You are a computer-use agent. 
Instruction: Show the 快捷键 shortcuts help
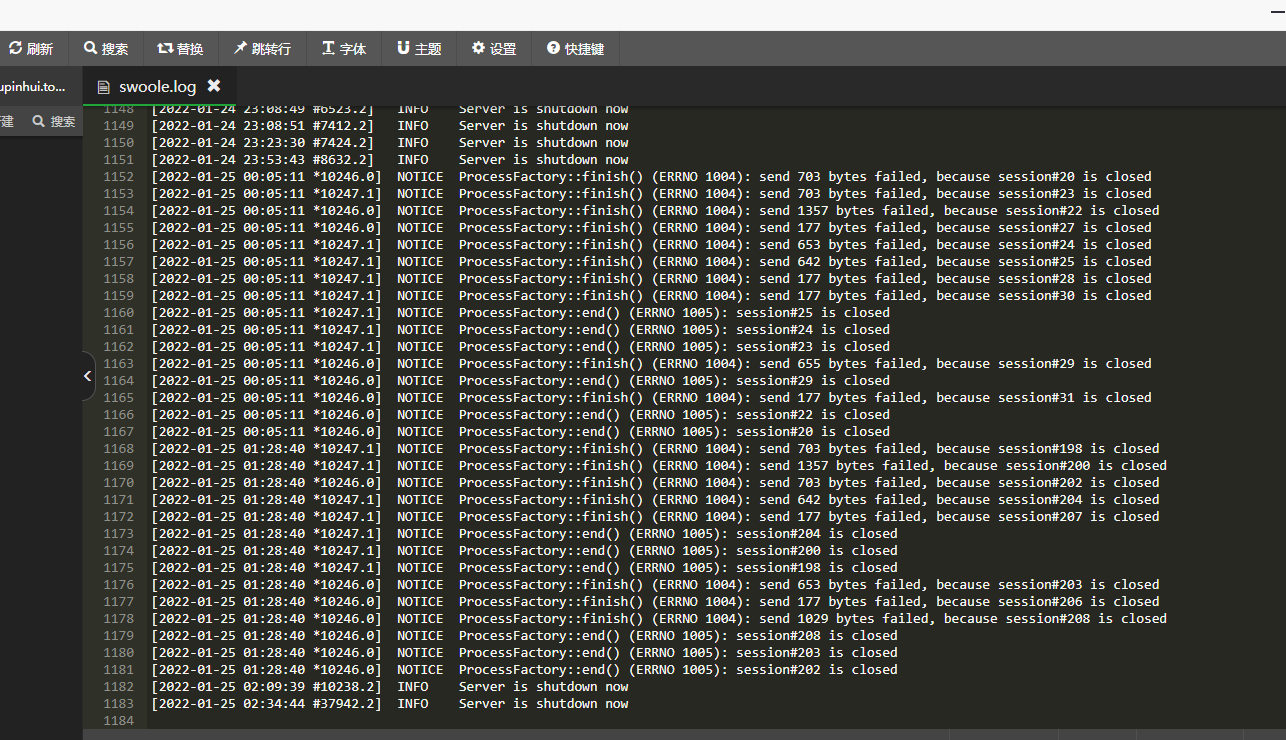(x=575, y=48)
